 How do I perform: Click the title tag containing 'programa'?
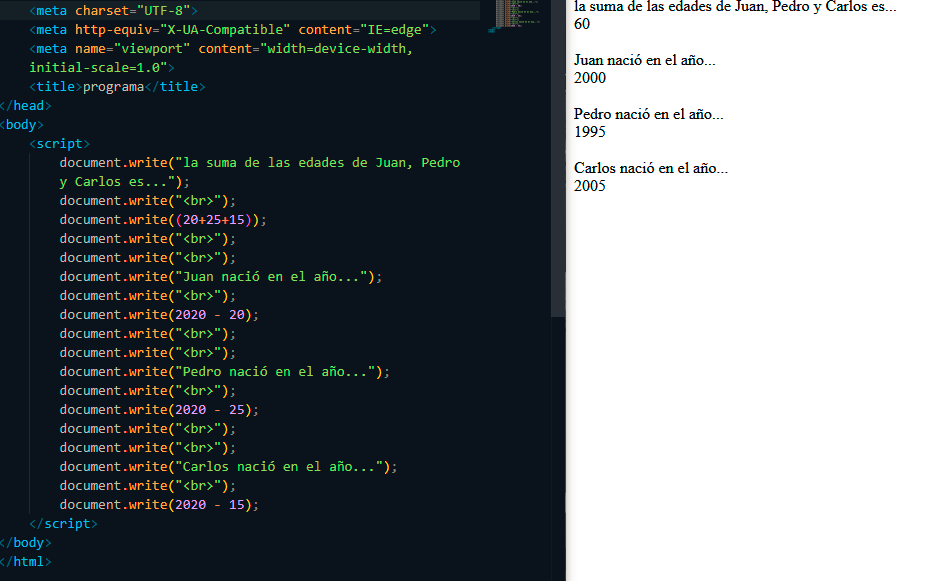tap(115, 86)
